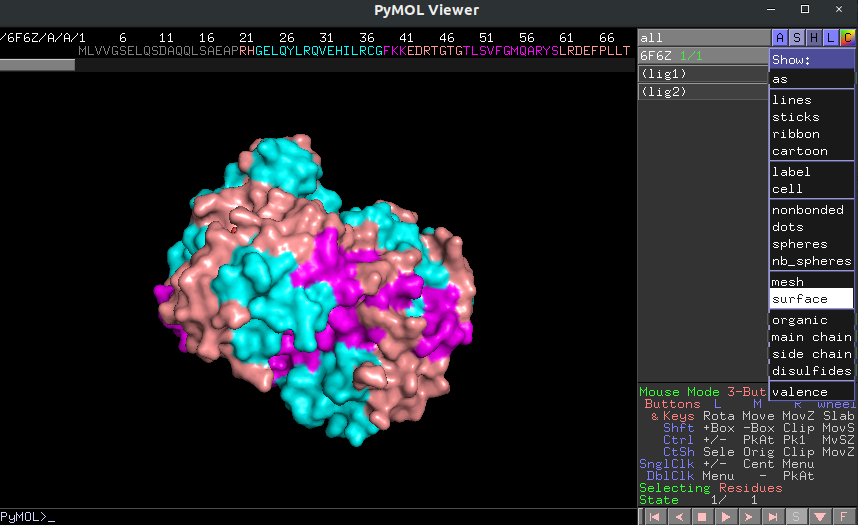Toggle fullscreen with F button
The height and width of the screenshot is (525, 858).
[843, 517]
